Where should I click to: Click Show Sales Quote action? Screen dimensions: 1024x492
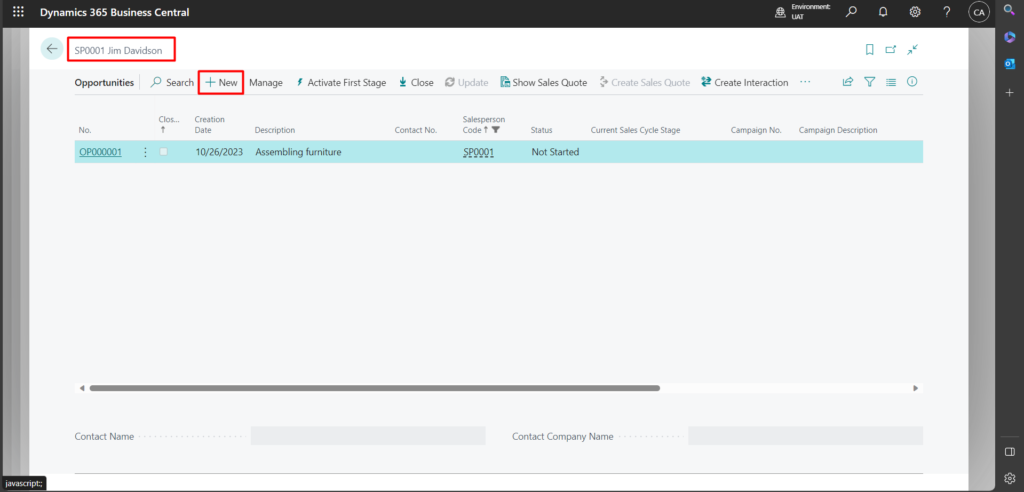(543, 83)
